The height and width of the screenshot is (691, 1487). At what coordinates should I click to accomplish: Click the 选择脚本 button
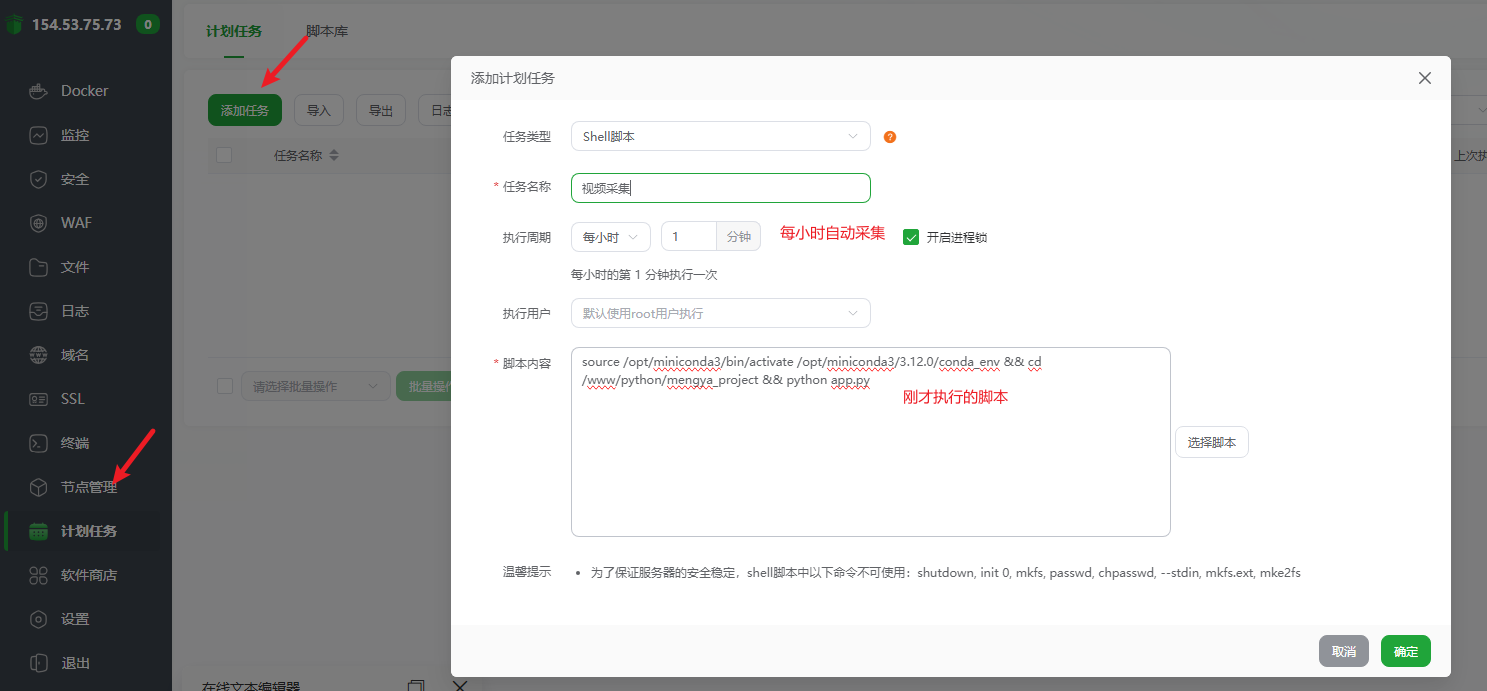point(1211,442)
